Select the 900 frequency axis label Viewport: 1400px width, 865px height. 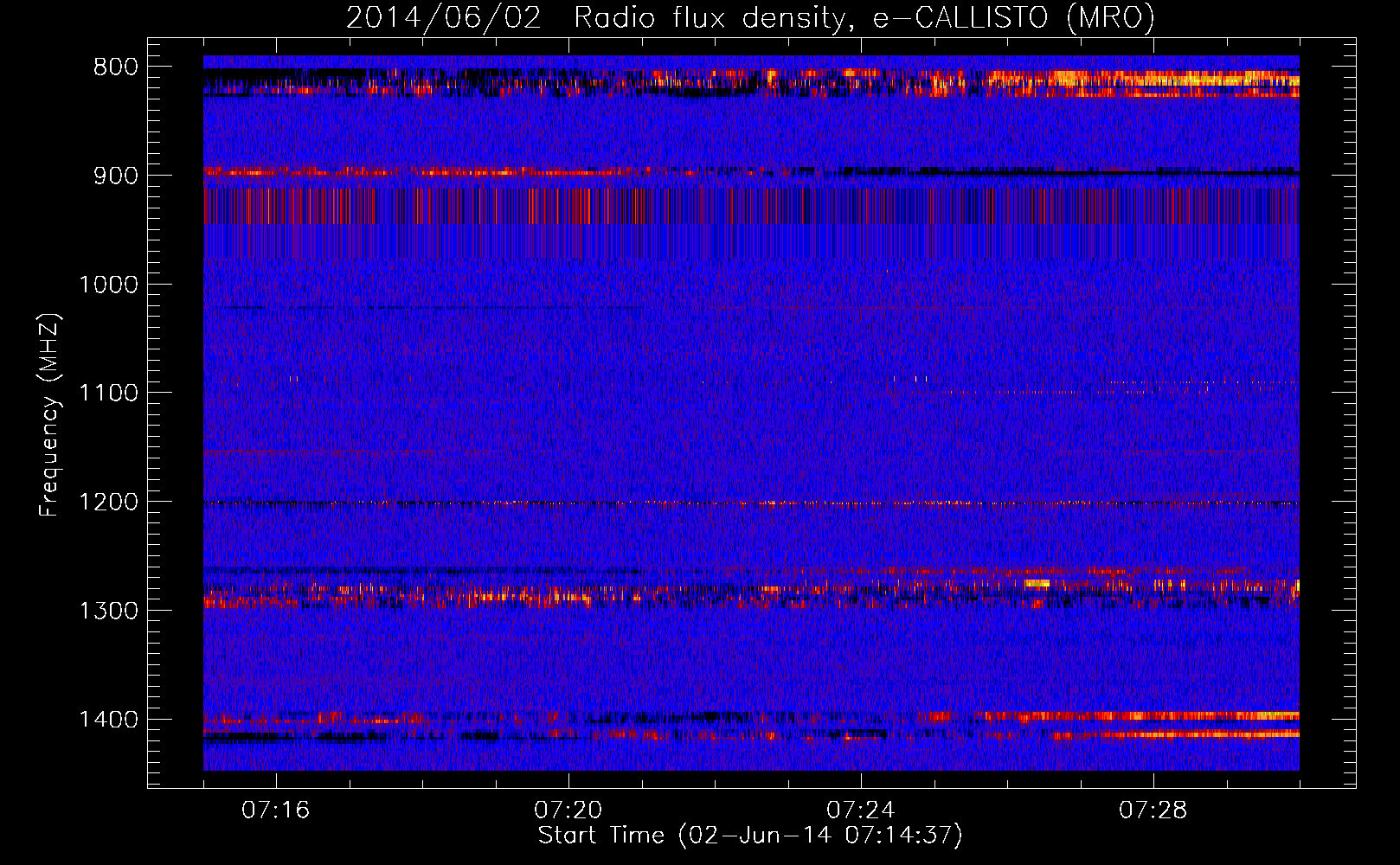coord(116,176)
